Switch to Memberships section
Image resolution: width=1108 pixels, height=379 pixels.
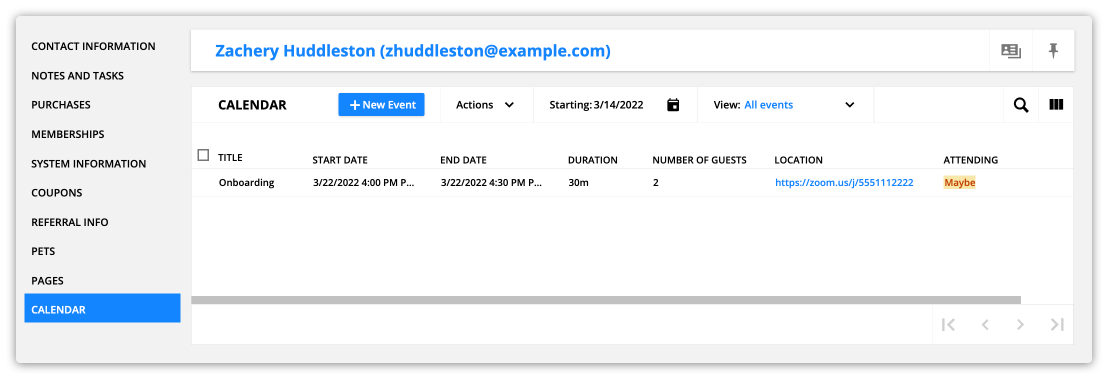(x=68, y=134)
